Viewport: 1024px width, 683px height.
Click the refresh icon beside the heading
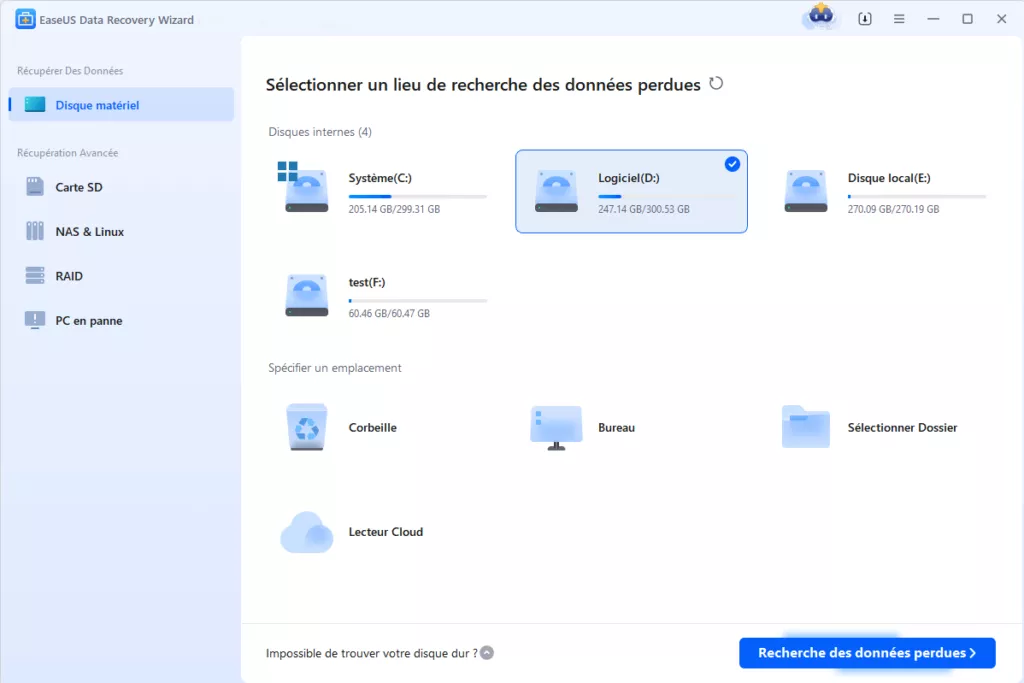tap(716, 84)
